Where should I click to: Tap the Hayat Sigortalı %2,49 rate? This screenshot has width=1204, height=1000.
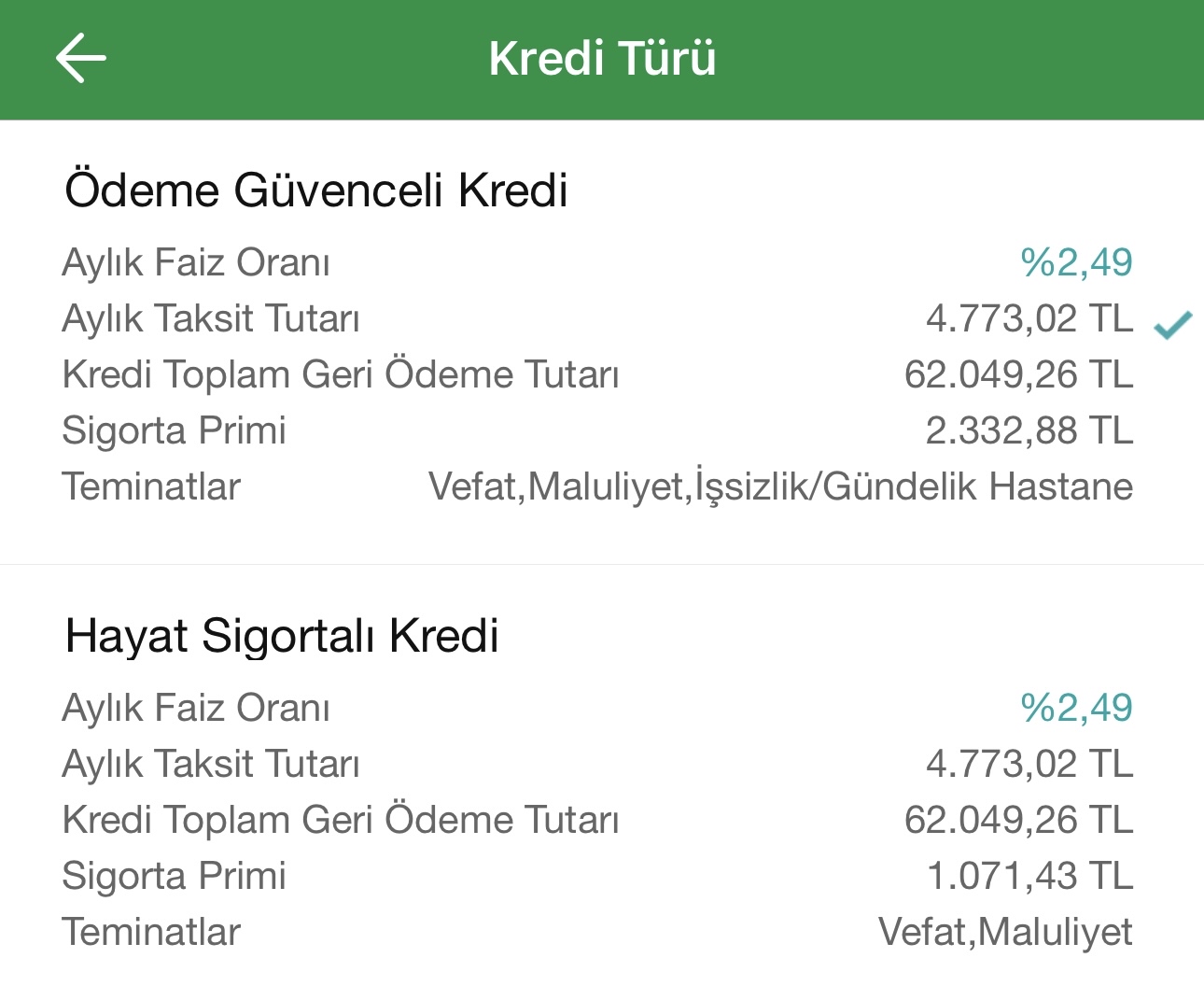click(x=1076, y=708)
